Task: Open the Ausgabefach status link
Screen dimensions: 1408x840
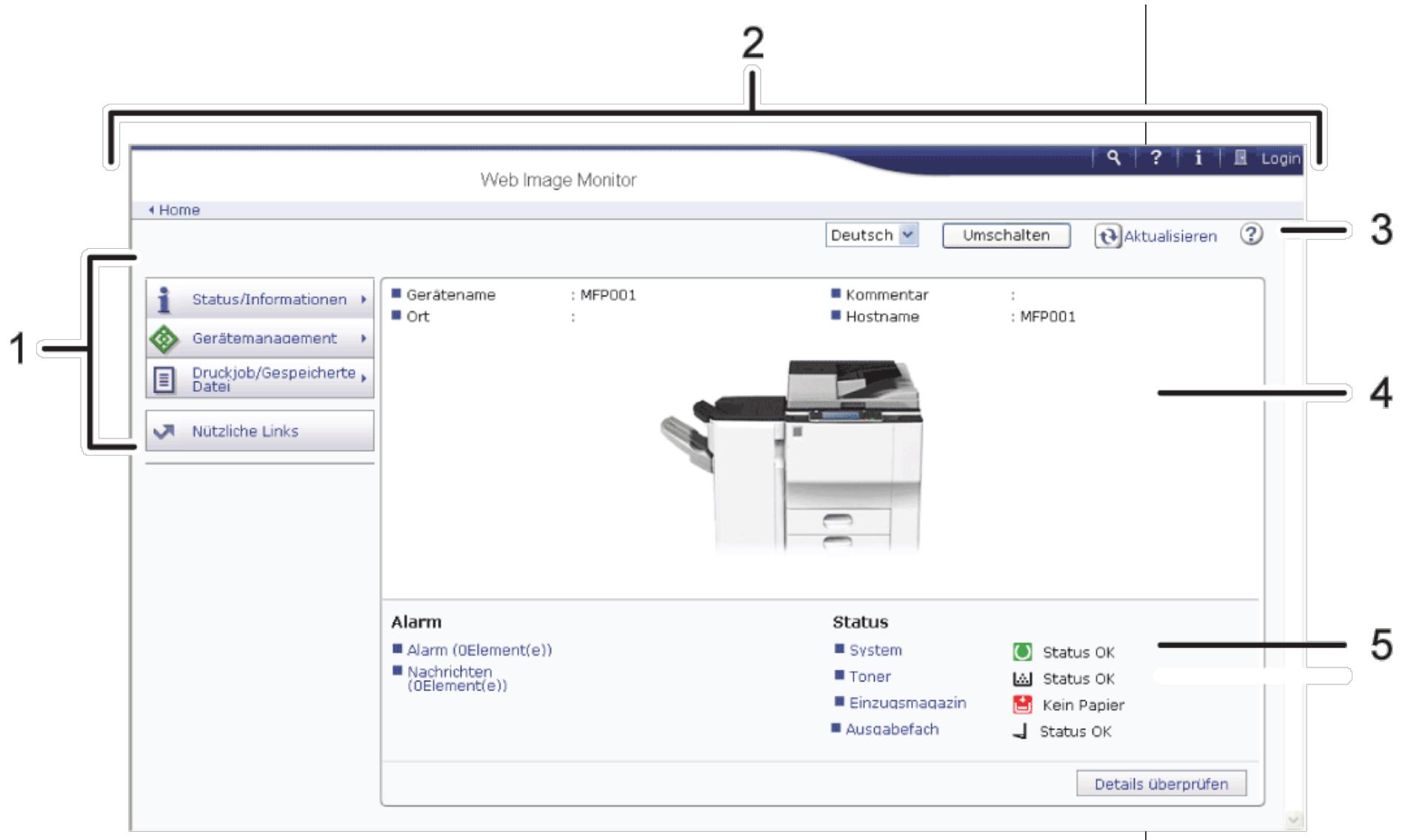Action: tap(892, 730)
